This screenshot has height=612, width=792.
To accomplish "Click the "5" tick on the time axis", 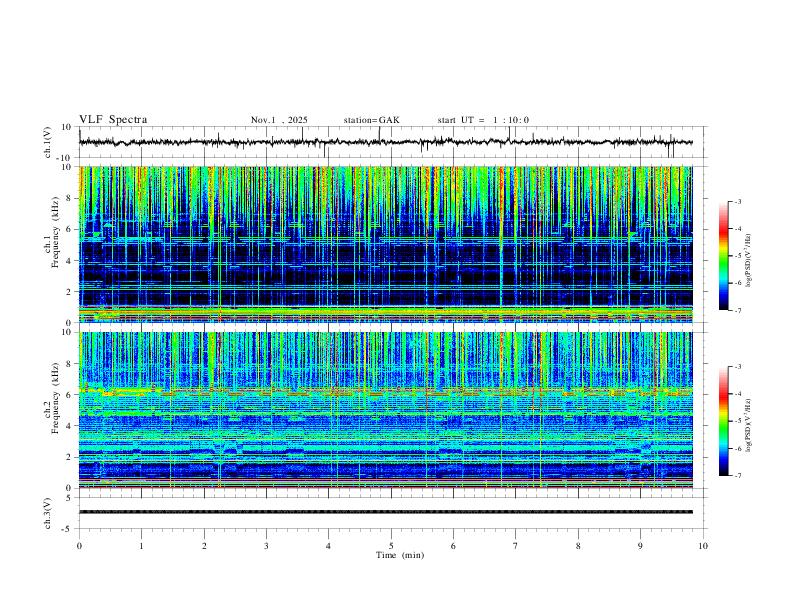I will click(391, 546).
